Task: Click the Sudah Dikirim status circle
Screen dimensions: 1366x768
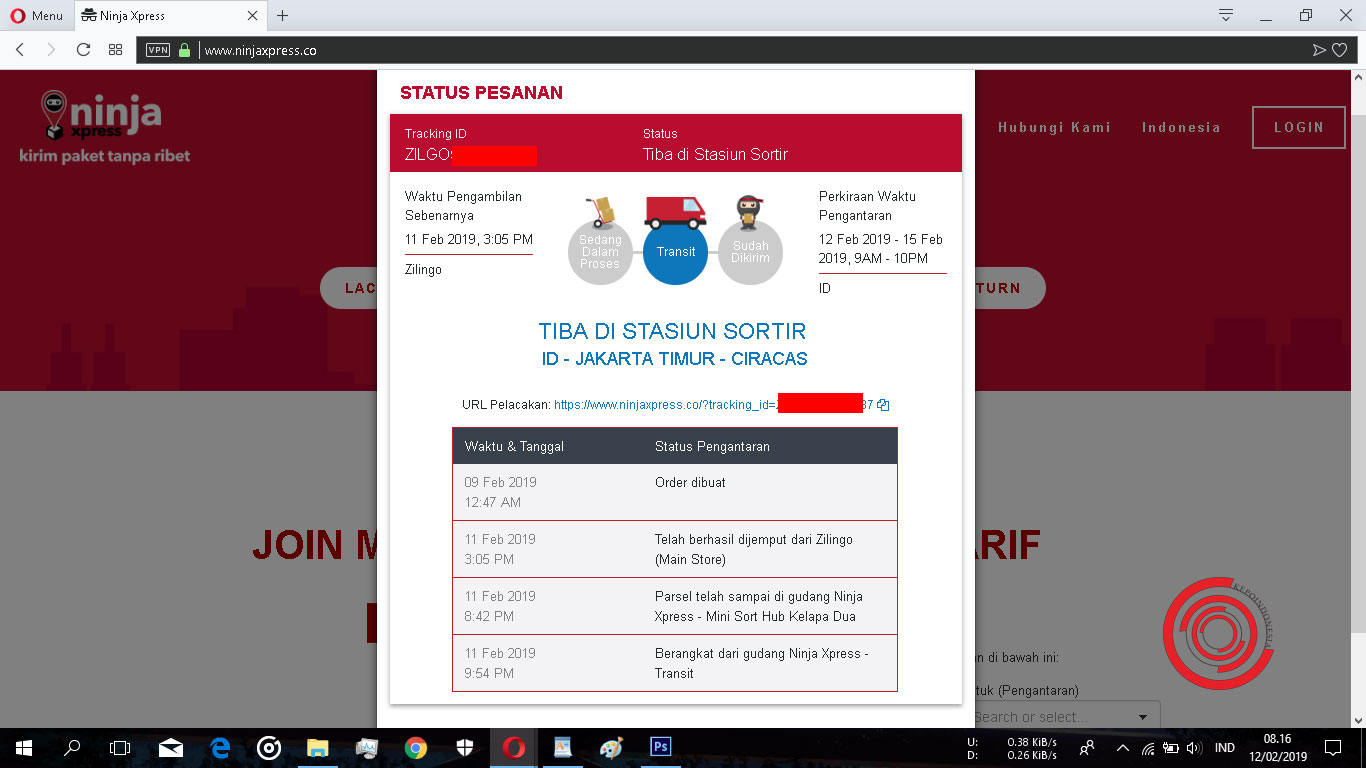Action: (751, 252)
